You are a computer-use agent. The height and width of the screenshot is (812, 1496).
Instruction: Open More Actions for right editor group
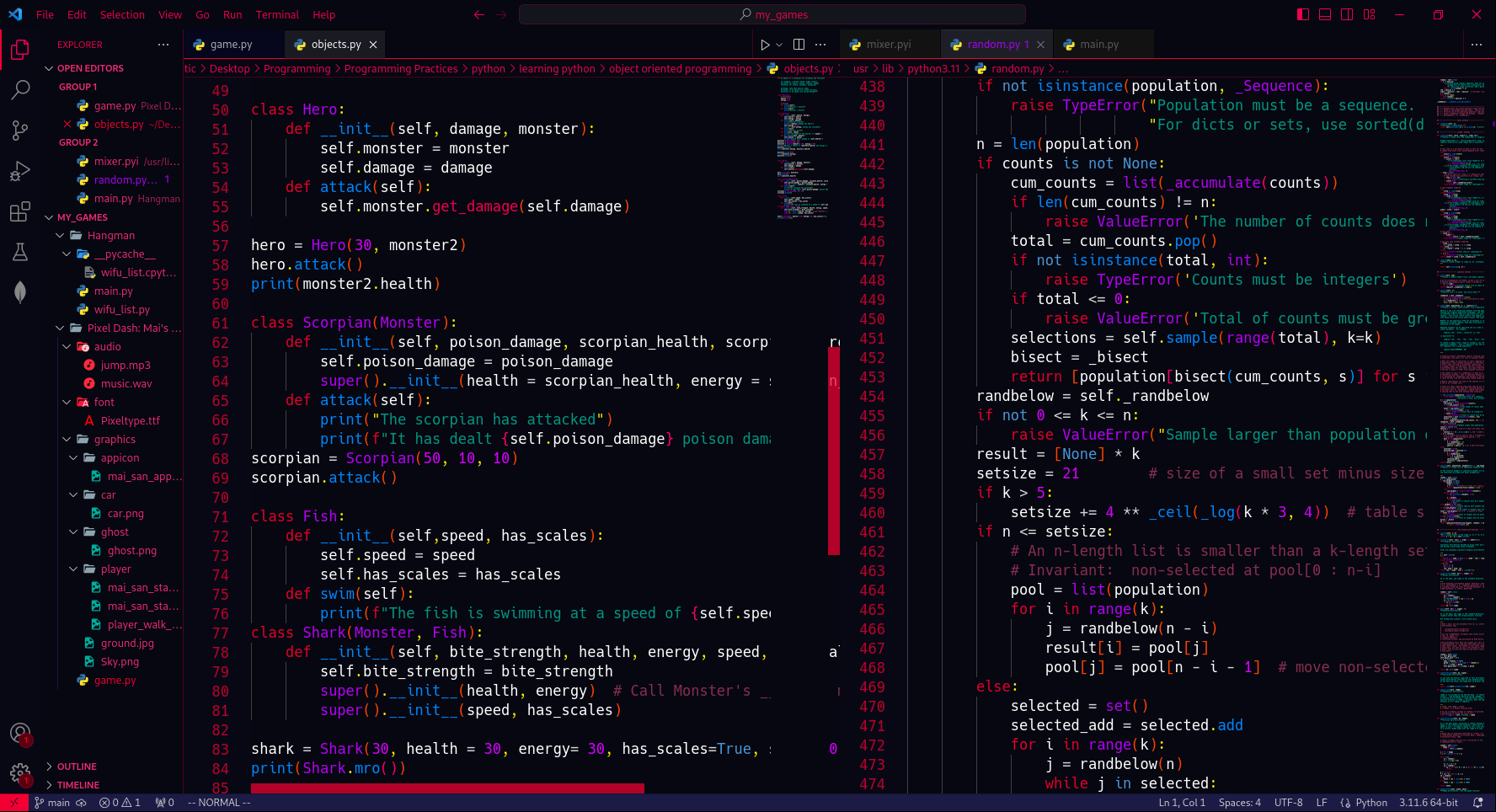click(x=1476, y=45)
